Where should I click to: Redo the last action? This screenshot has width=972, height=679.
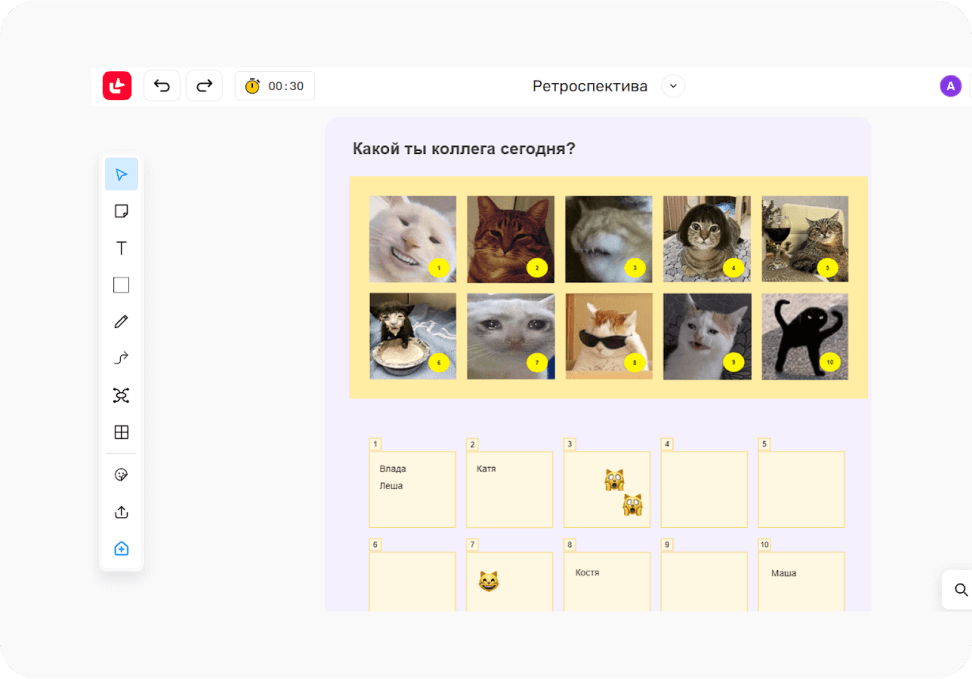click(204, 86)
